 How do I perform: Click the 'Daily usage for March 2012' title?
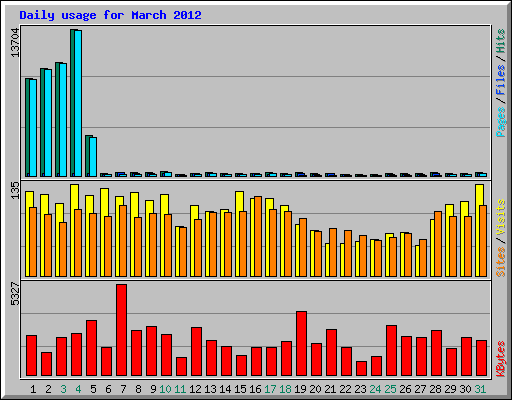tap(110, 15)
